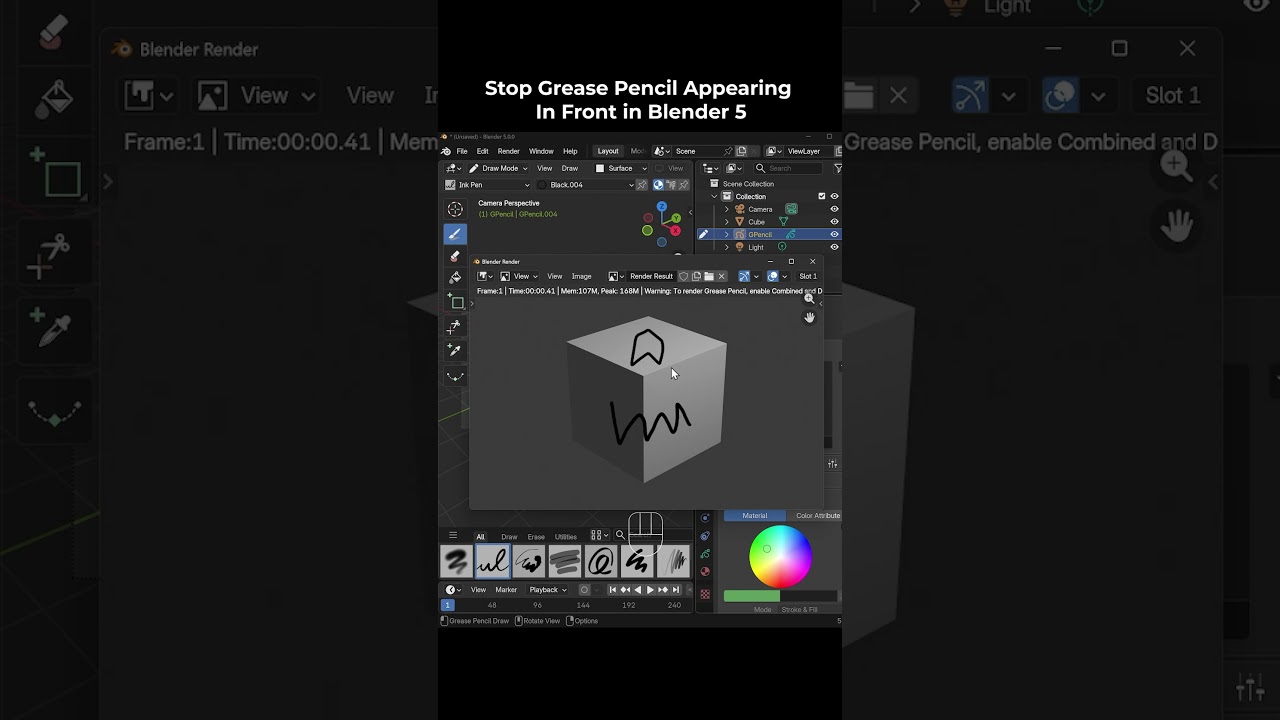Click Slot 1 in render window
The image size is (1280, 720).
point(808,276)
